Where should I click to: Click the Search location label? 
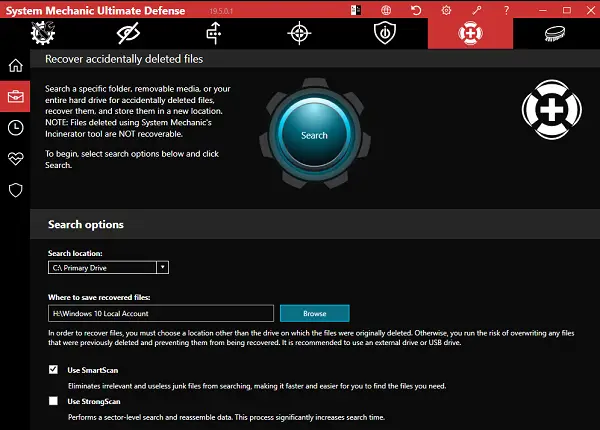point(75,253)
